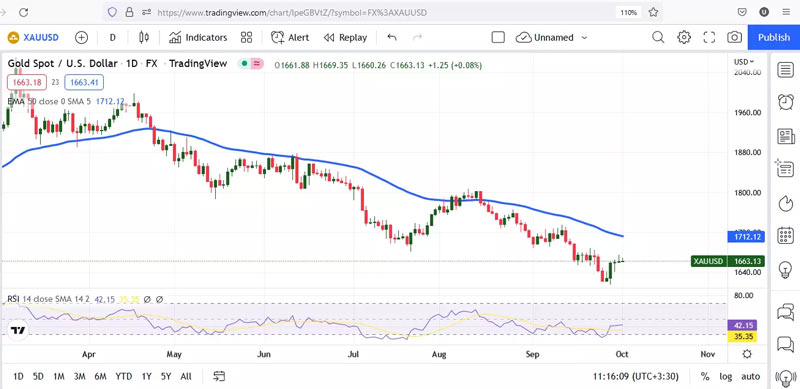The image size is (800, 389).
Task: Open the Indicators panel
Action: (x=198, y=37)
